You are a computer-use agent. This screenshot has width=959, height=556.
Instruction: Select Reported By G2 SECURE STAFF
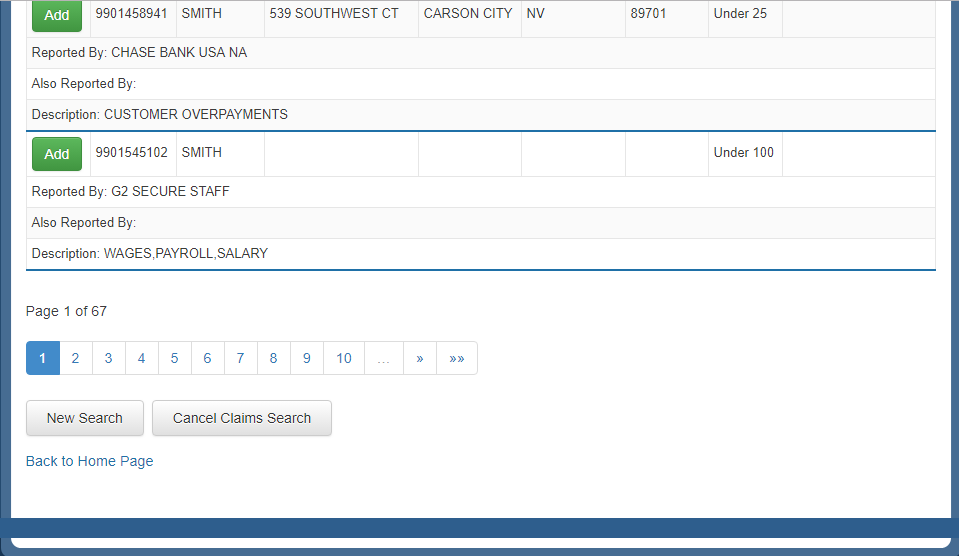(481, 192)
